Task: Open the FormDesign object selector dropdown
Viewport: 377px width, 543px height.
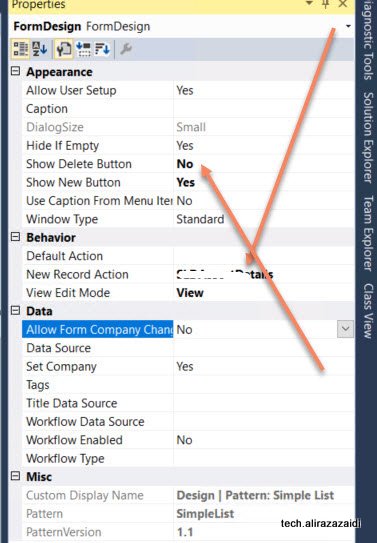Action: pos(348,26)
